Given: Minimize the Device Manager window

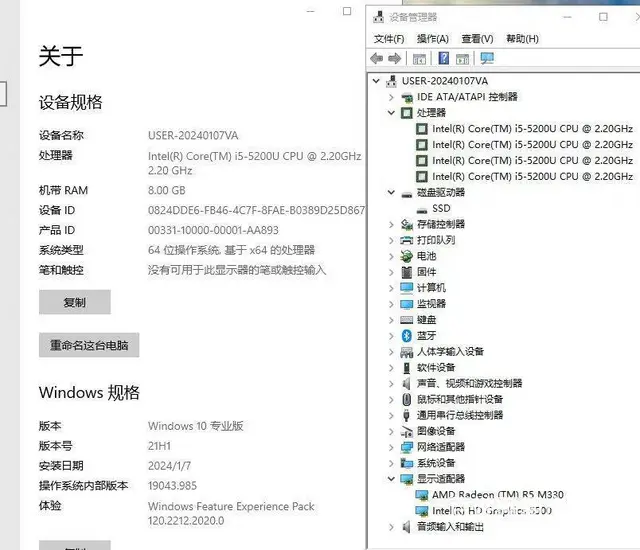Looking at the screenshot, I should [x=567, y=17].
